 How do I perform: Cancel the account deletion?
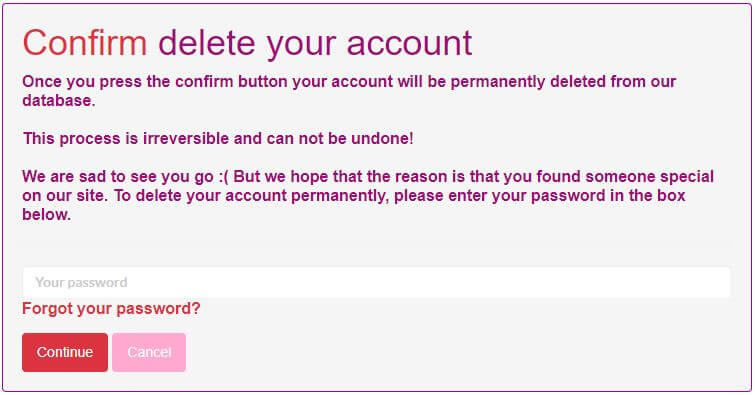click(x=149, y=352)
